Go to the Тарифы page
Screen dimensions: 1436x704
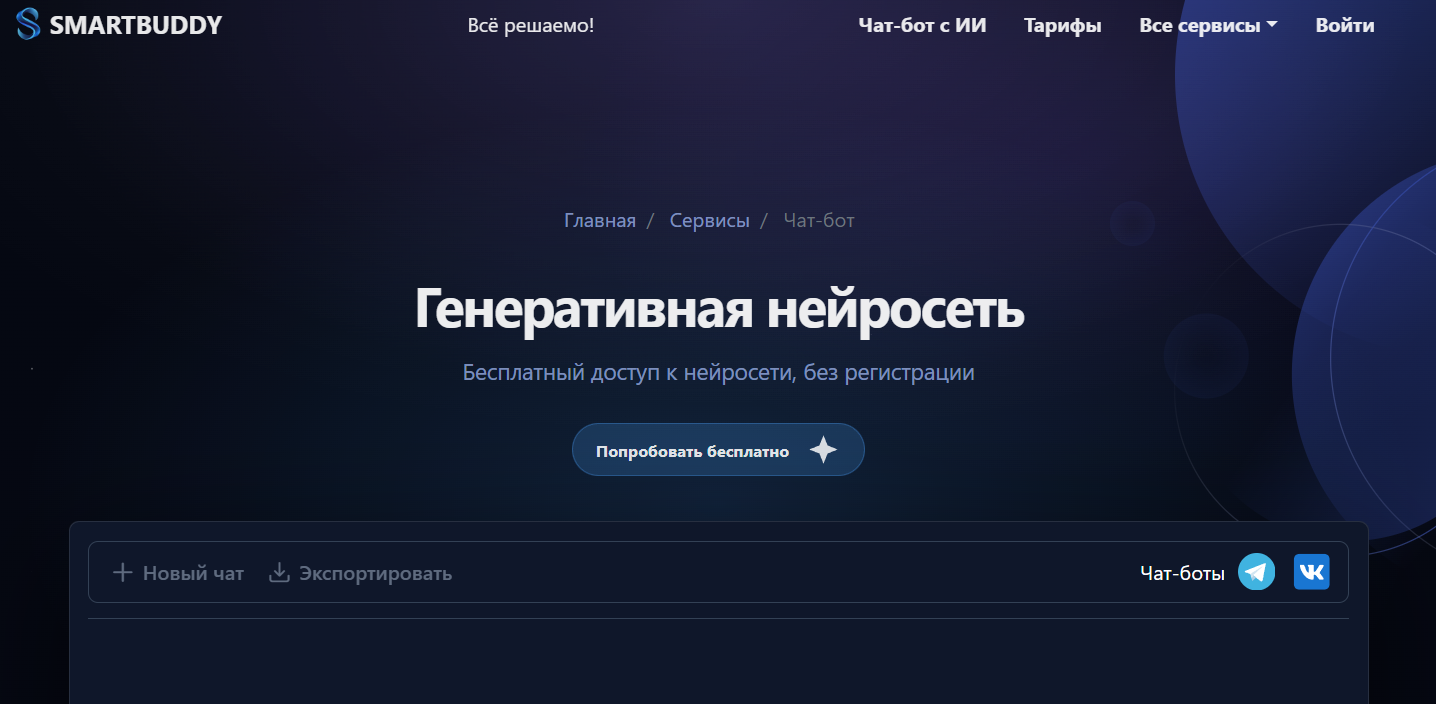point(1062,26)
